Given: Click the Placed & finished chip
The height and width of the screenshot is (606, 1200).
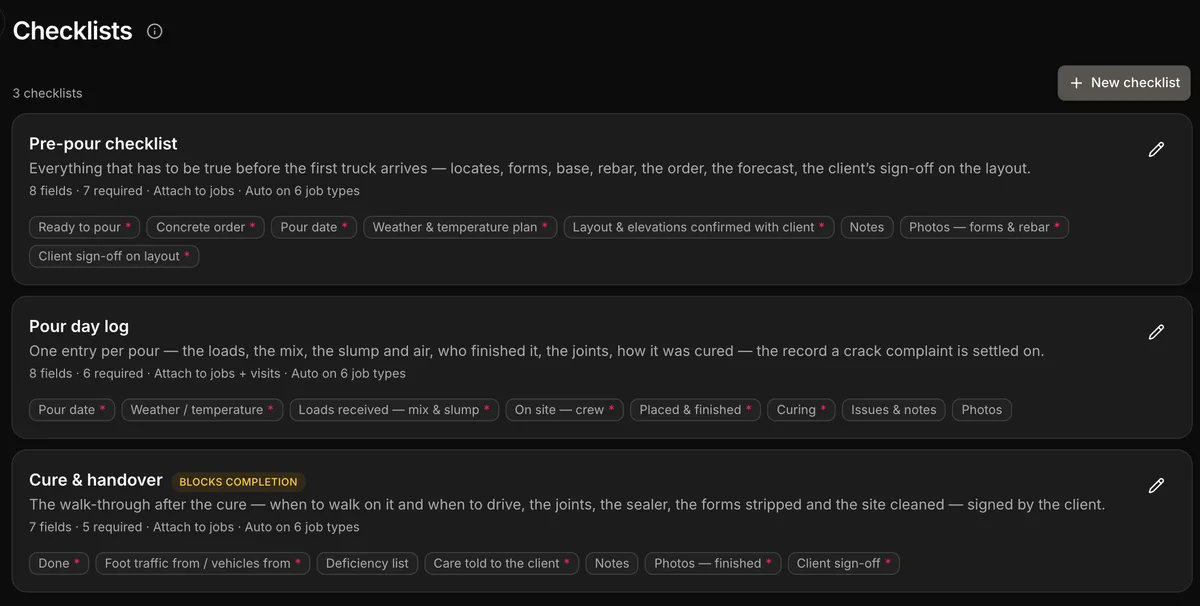Looking at the screenshot, I should click(696, 409).
